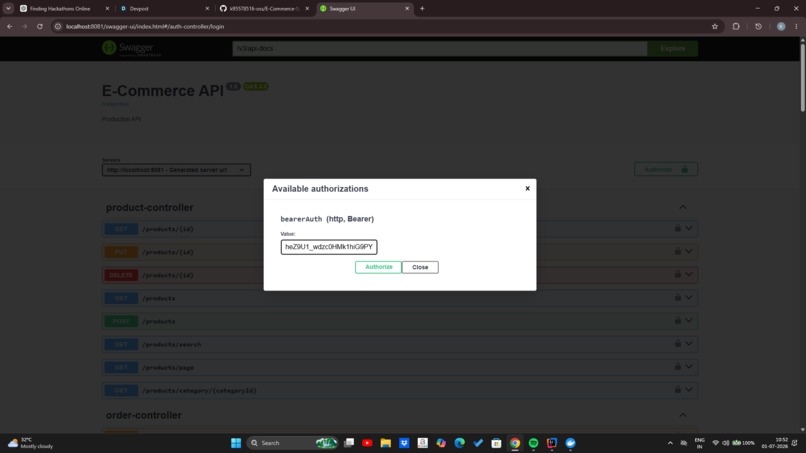Viewport: 806px width, 453px height.
Task: Collapse the product-controller section
Action: click(x=683, y=207)
